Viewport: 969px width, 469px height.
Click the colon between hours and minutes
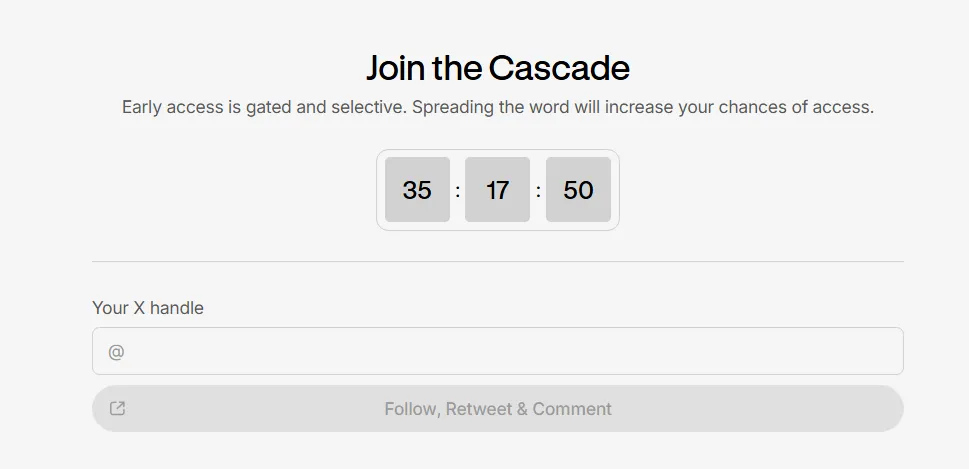[x=458, y=190]
